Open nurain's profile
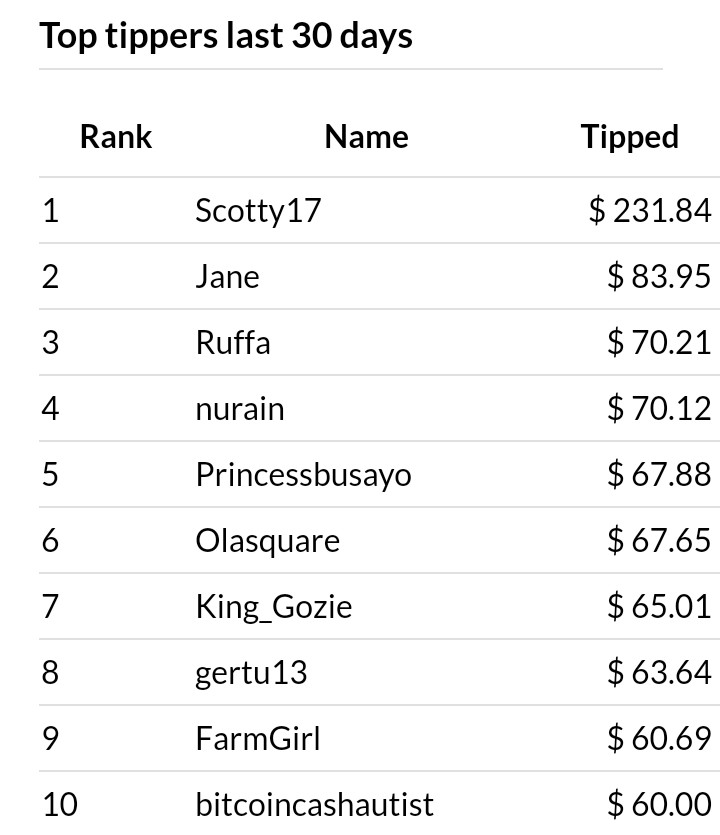 tap(240, 409)
